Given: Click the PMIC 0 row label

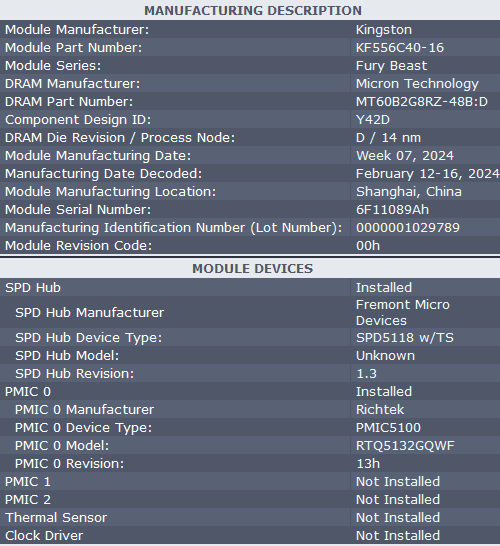Looking at the screenshot, I should [x=28, y=392].
